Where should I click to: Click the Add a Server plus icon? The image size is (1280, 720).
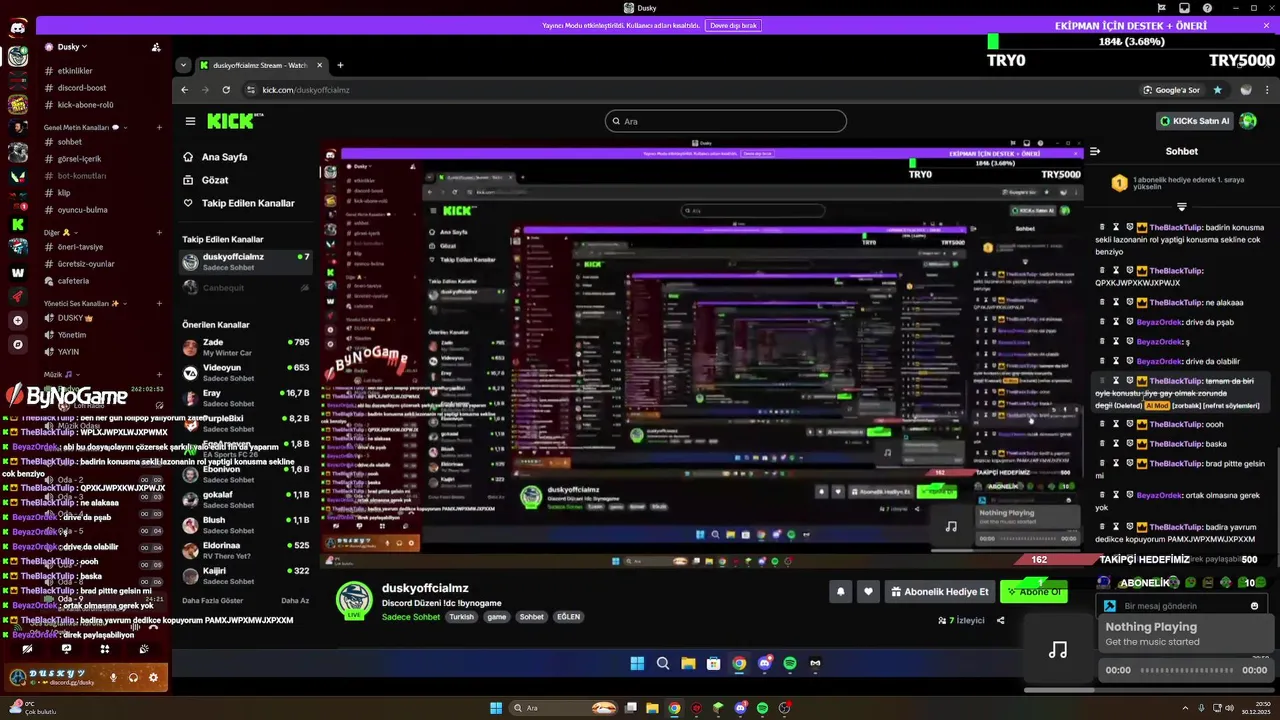coord(18,320)
